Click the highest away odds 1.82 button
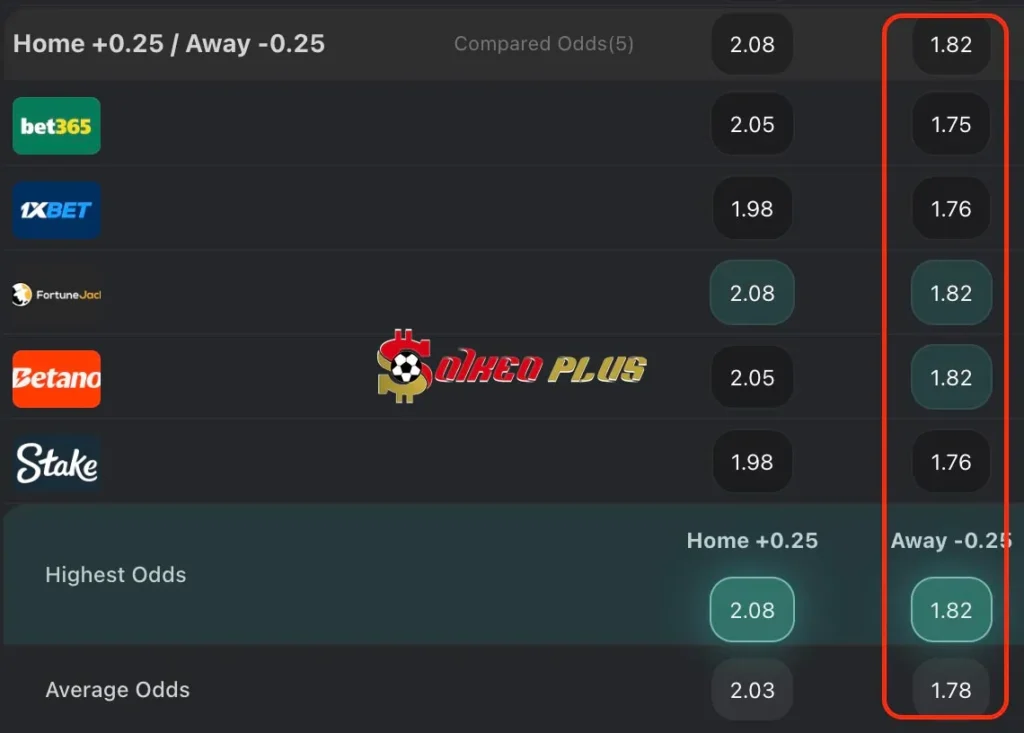 (x=951, y=609)
